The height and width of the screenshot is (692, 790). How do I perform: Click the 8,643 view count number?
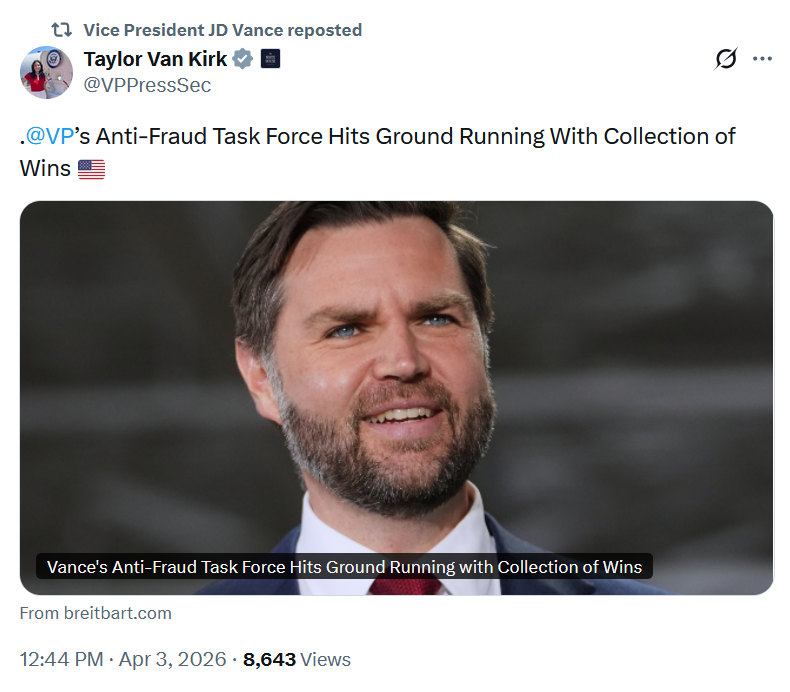pos(269,659)
